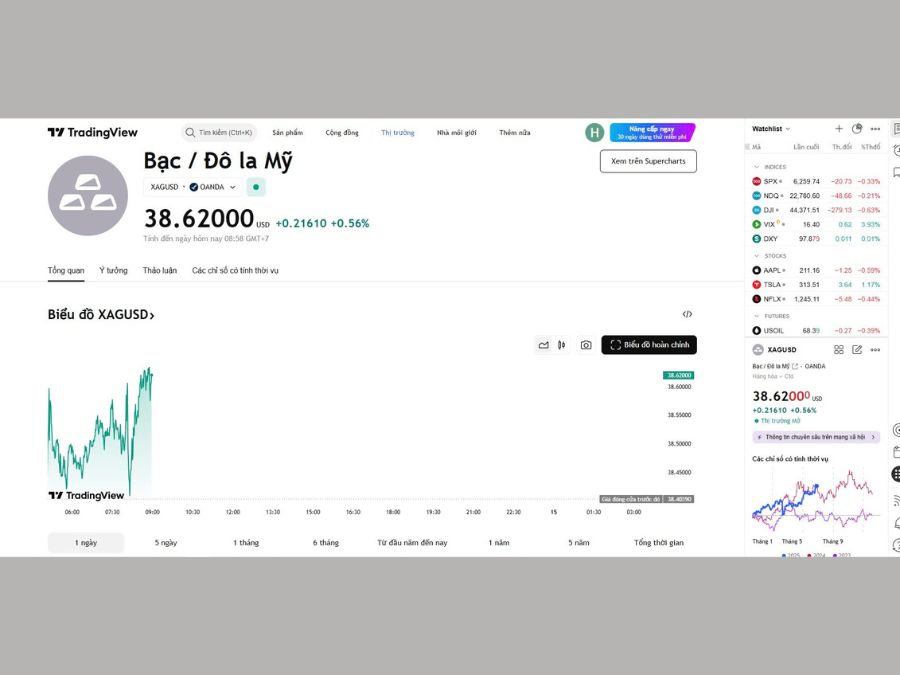900x675 pixels.
Task: Switch chart to area style
Action: coord(544,345)
